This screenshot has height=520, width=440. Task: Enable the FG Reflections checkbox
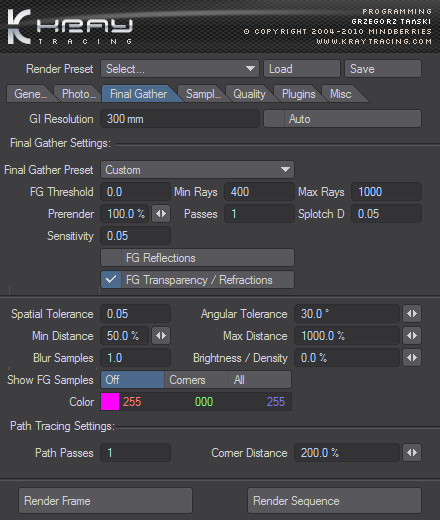(111, 258)
